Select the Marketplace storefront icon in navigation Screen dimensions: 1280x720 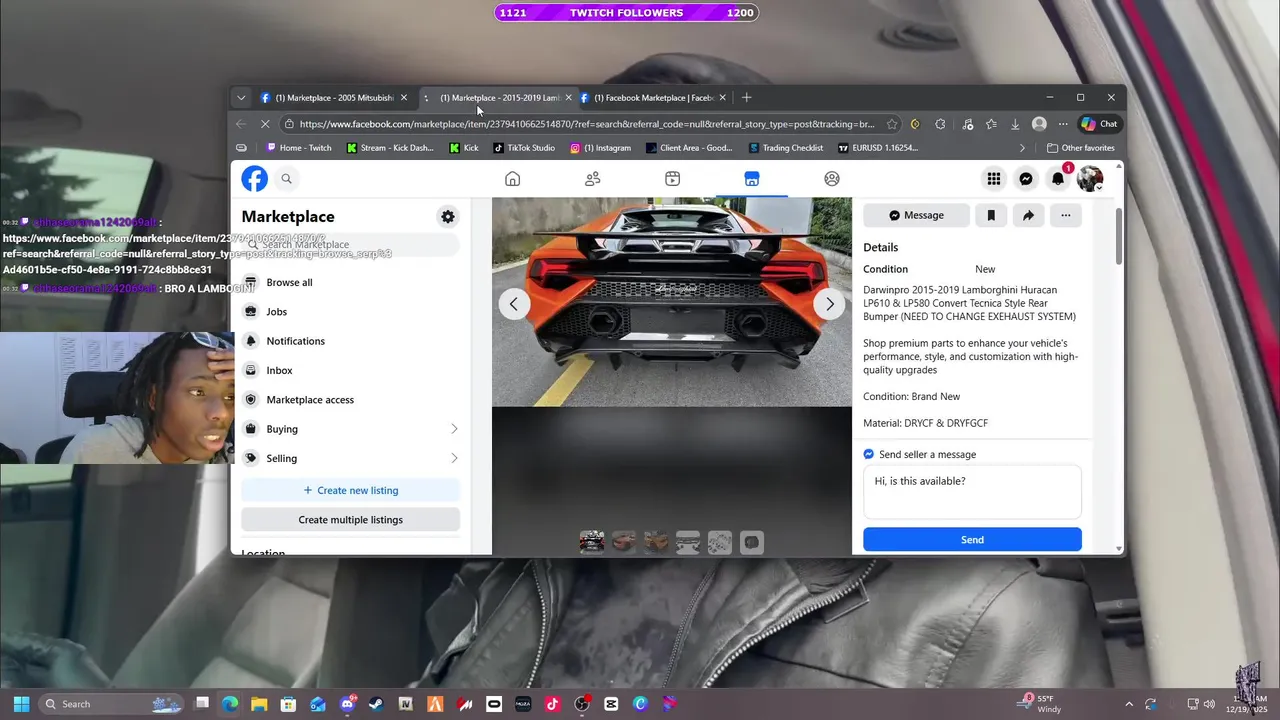pyautogui.click(x=752, y=179)
